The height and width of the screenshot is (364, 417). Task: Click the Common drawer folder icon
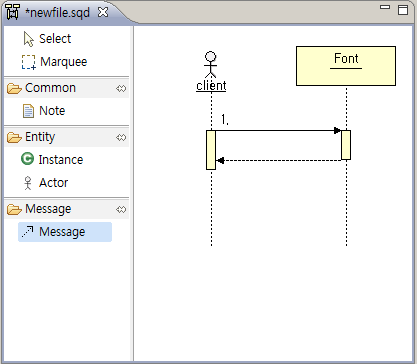14,89
